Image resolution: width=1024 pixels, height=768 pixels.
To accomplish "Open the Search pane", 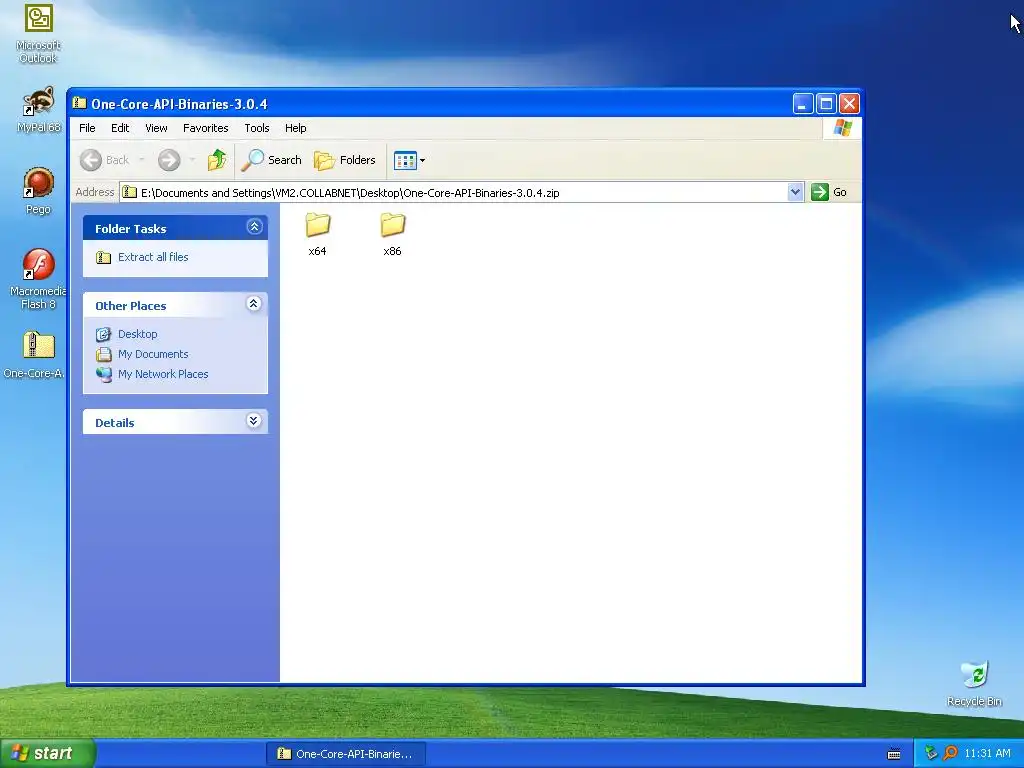I will [272, 160].
